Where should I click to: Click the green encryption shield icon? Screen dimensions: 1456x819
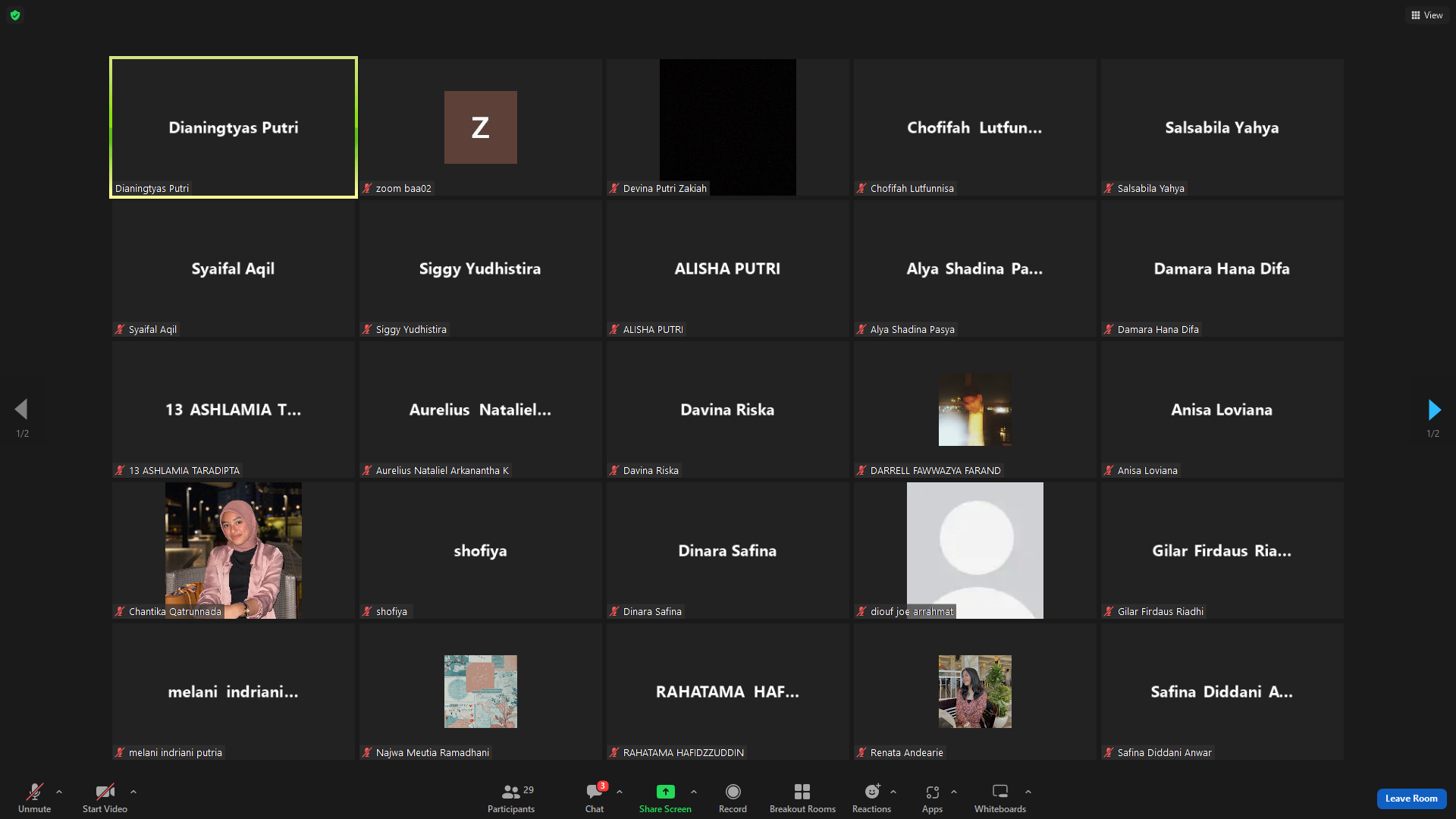[x=15, y=15]
